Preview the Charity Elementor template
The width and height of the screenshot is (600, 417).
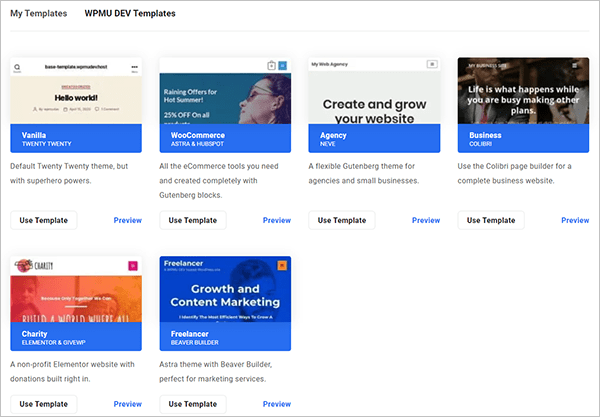pos(128,404)
